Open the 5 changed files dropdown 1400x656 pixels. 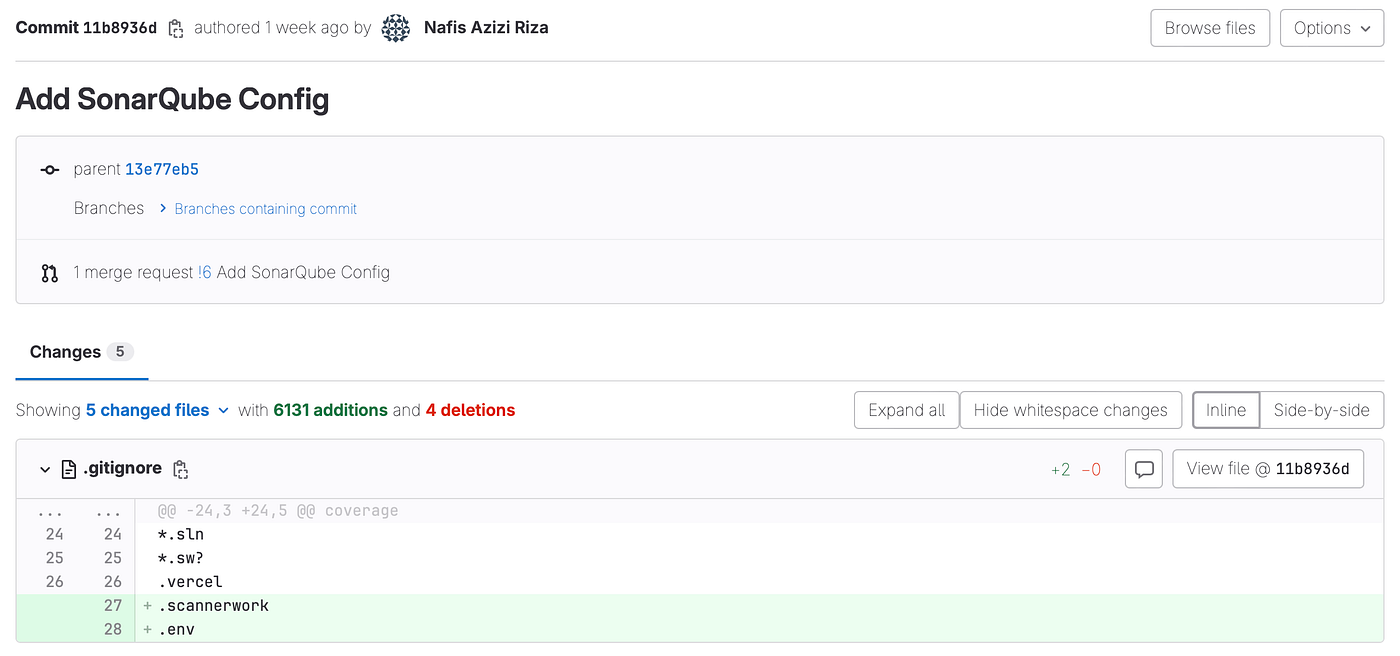[158, 410]
